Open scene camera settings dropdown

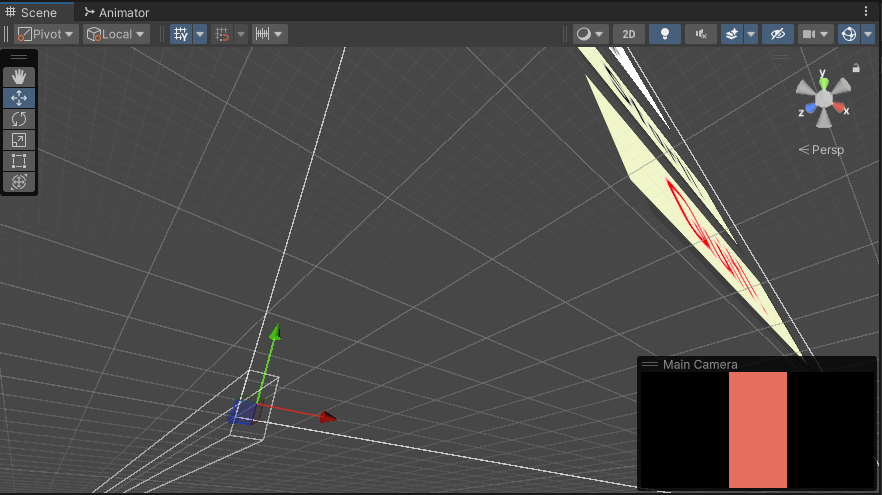[815, 34]
